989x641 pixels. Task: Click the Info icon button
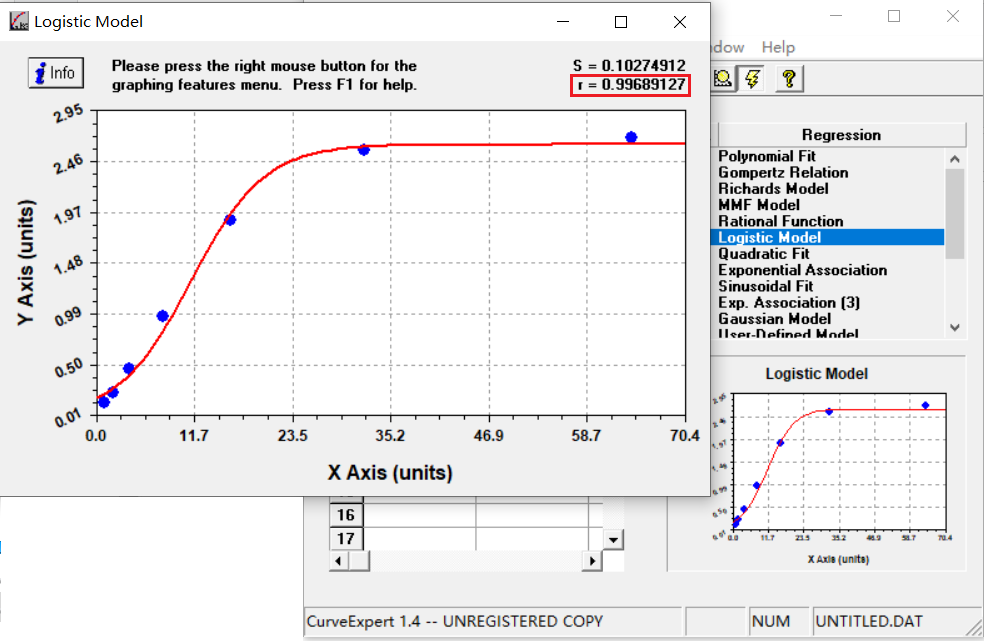[55, 72]
